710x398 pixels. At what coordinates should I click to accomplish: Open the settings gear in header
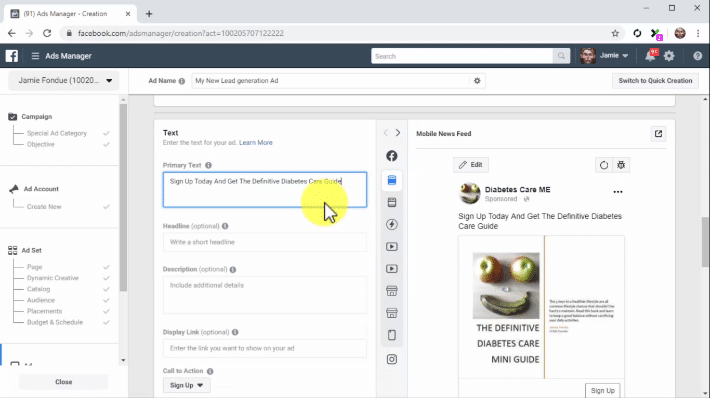pyautogui.click(x=669, y=56)
